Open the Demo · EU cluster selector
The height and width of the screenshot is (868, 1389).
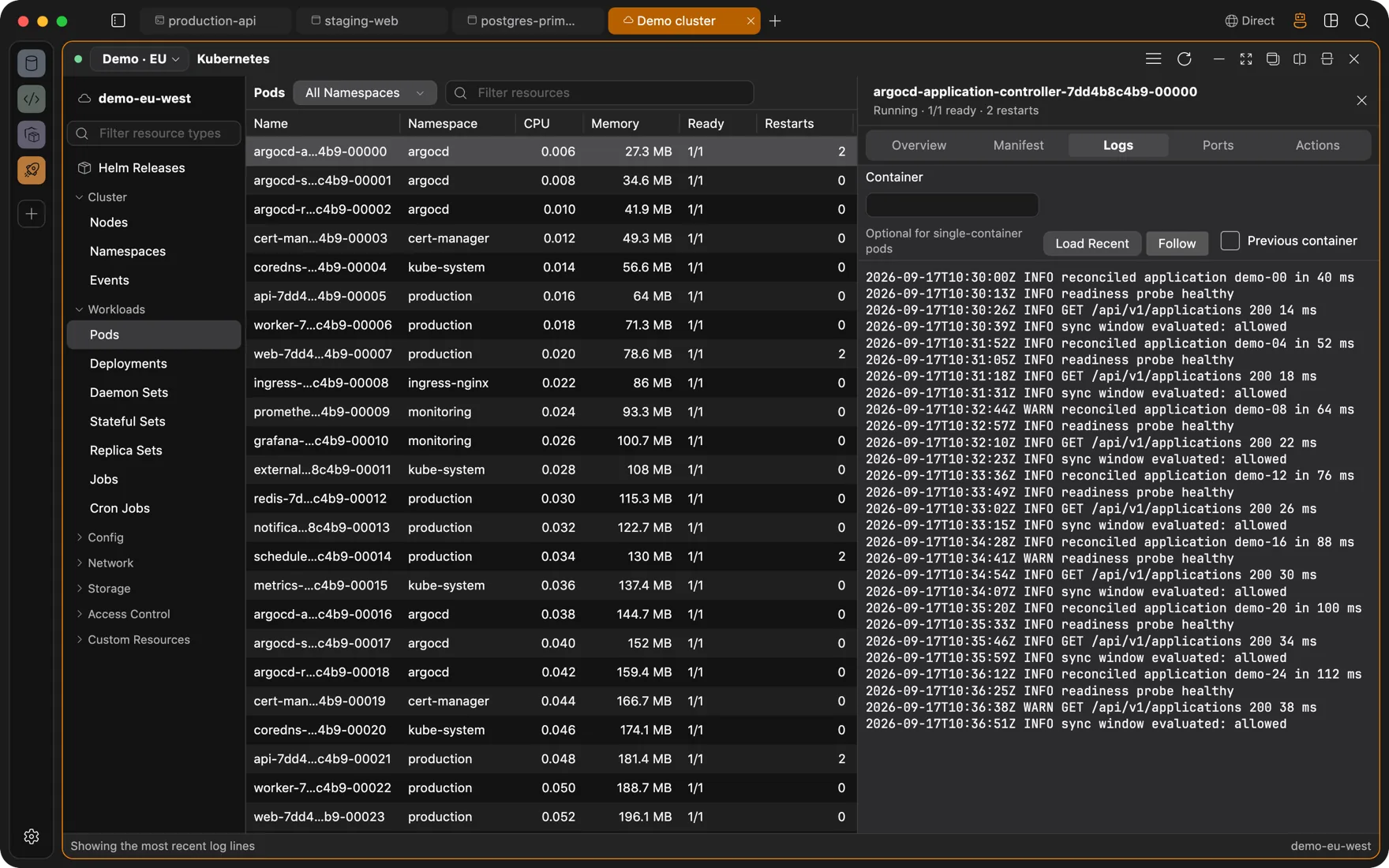click(x=140, y=59)
